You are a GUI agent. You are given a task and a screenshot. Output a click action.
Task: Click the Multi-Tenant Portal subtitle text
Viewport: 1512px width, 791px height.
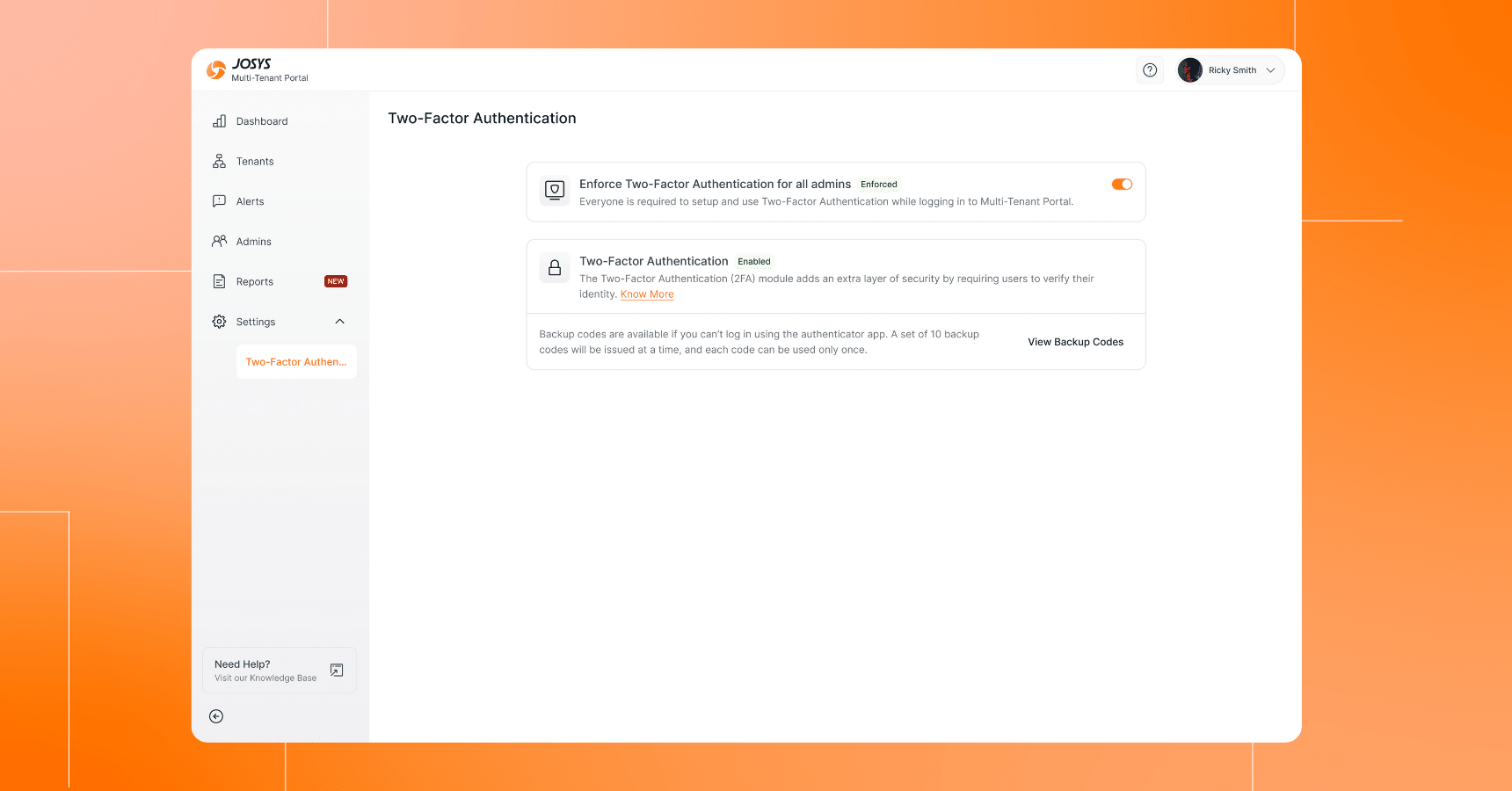[270, 78]
